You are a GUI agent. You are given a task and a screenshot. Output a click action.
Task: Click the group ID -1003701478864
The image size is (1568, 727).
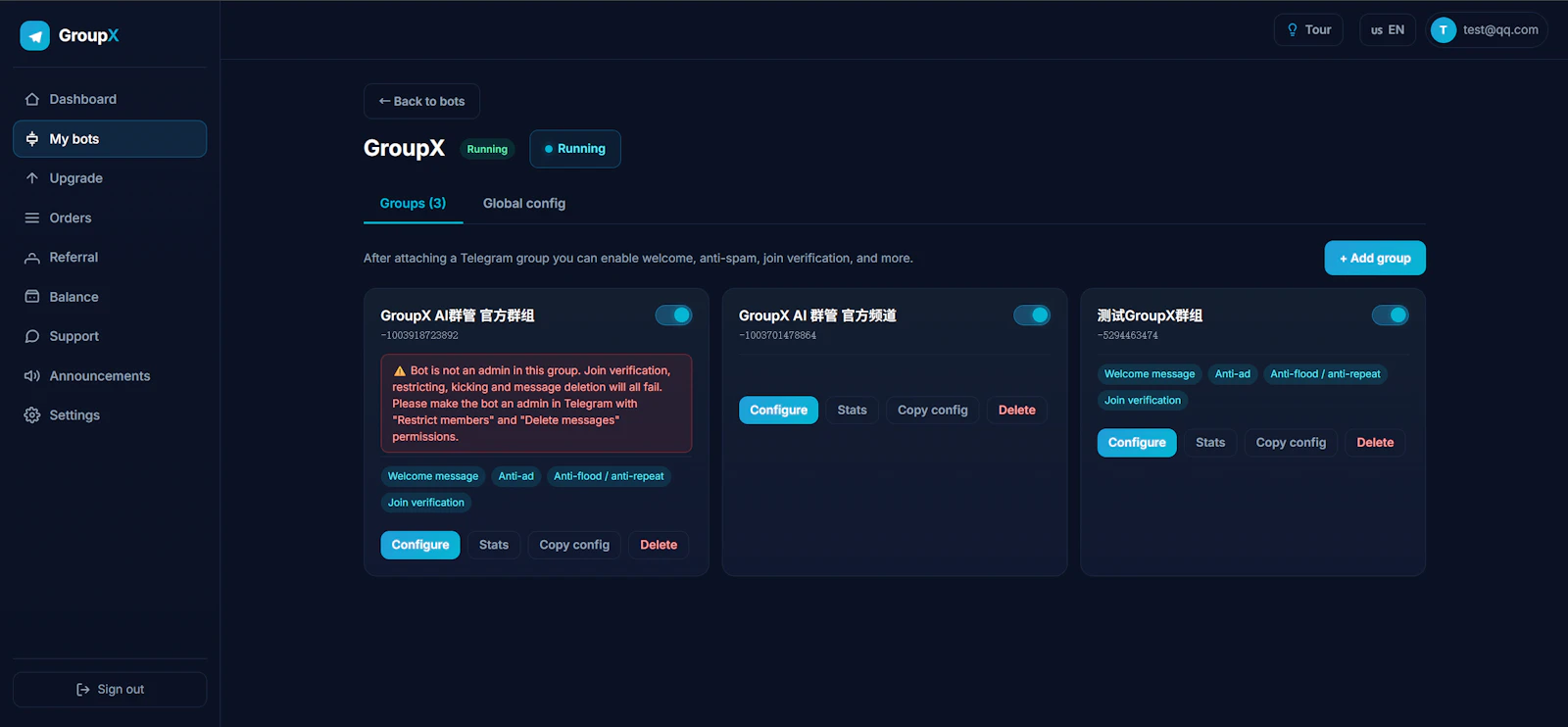click(x=777, y=336)
